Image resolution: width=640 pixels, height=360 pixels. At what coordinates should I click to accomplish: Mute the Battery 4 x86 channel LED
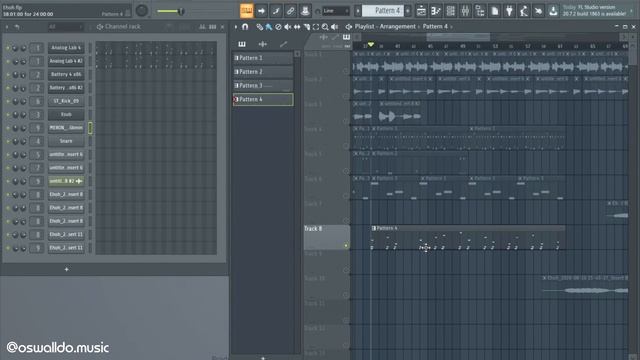pyautogui.click(x=8, y=75)
